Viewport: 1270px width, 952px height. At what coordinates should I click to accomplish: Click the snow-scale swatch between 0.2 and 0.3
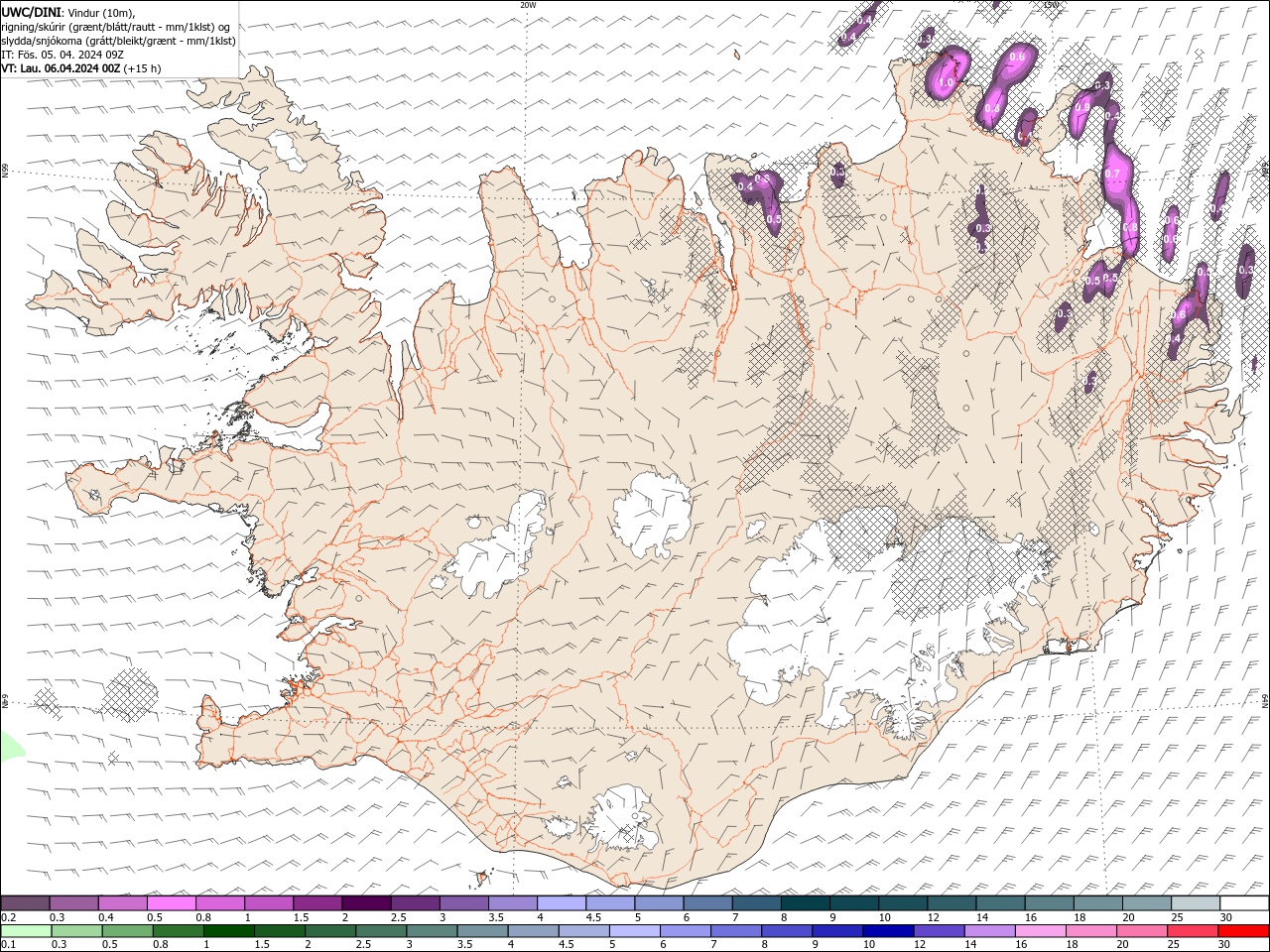pyautogui.click(x=25, y=903)
